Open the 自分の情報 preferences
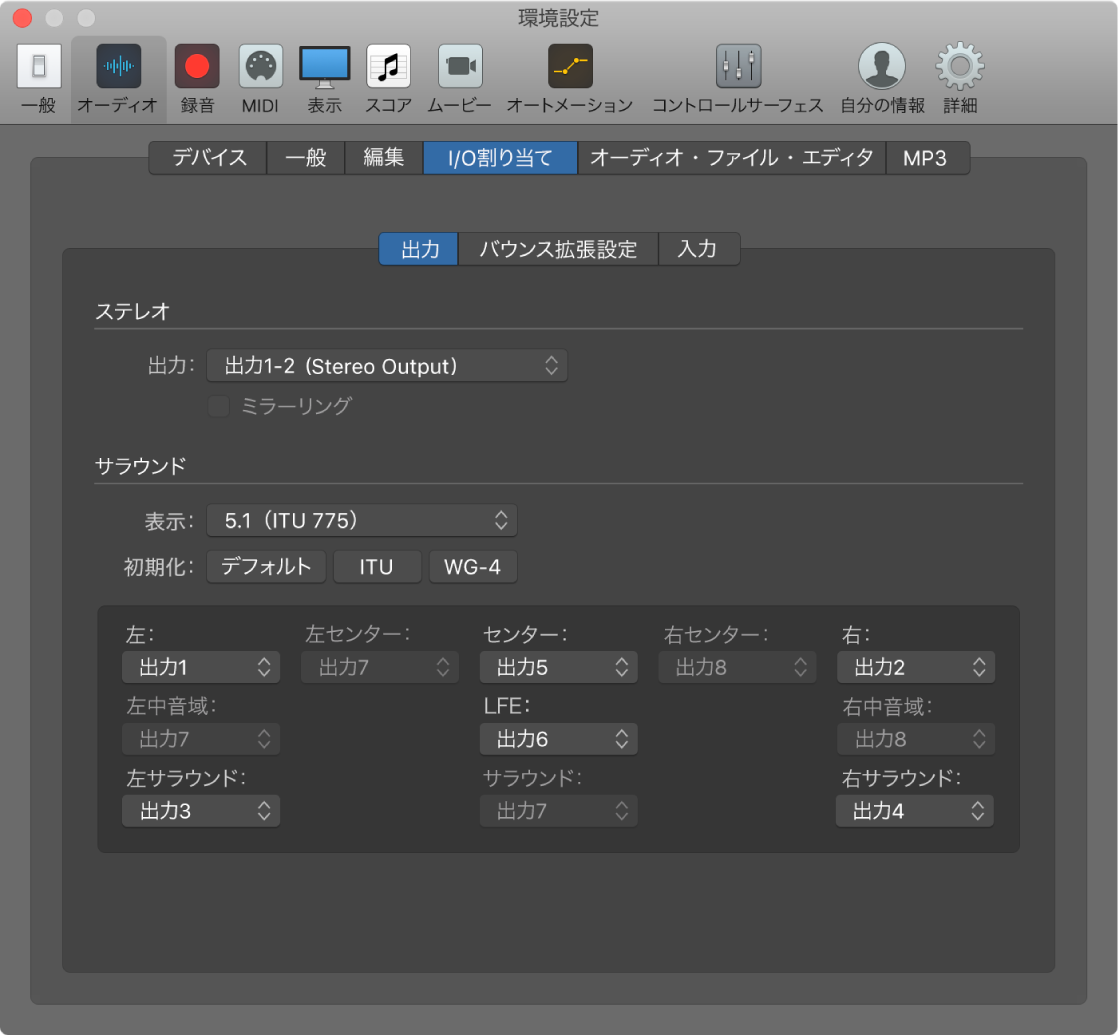 click(882, 79)
